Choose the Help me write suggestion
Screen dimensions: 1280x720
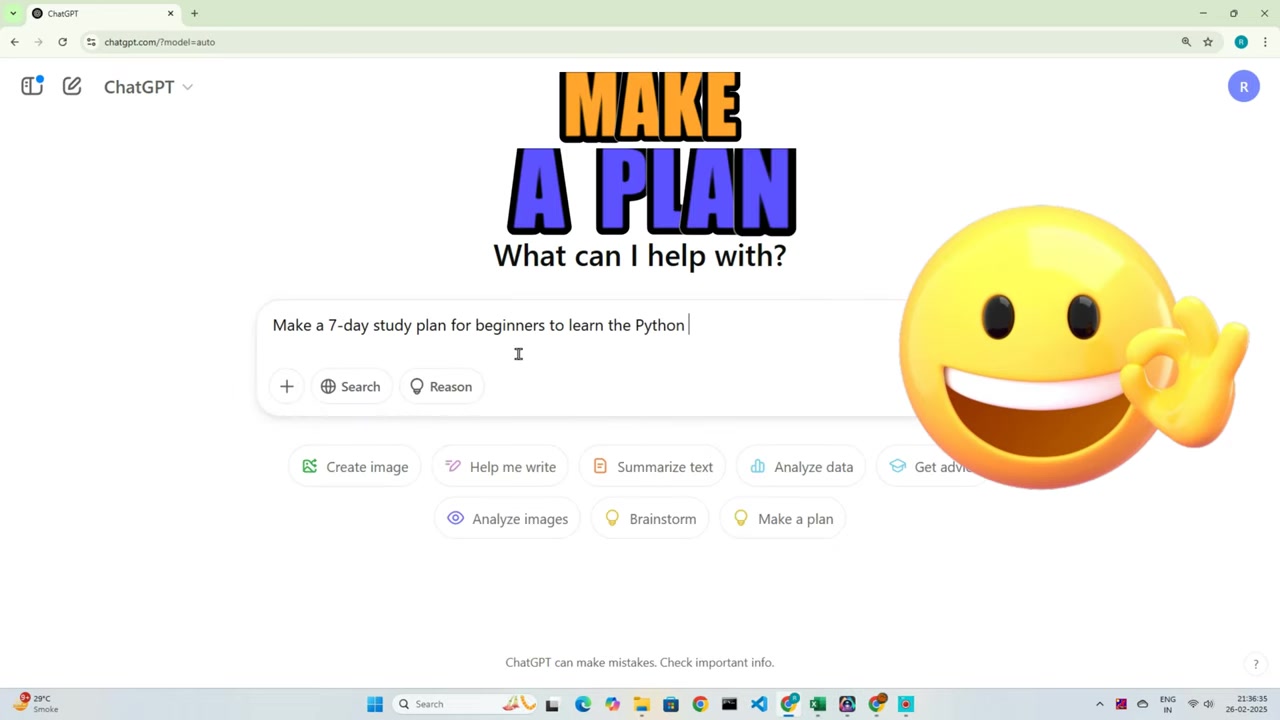point(500,467)
